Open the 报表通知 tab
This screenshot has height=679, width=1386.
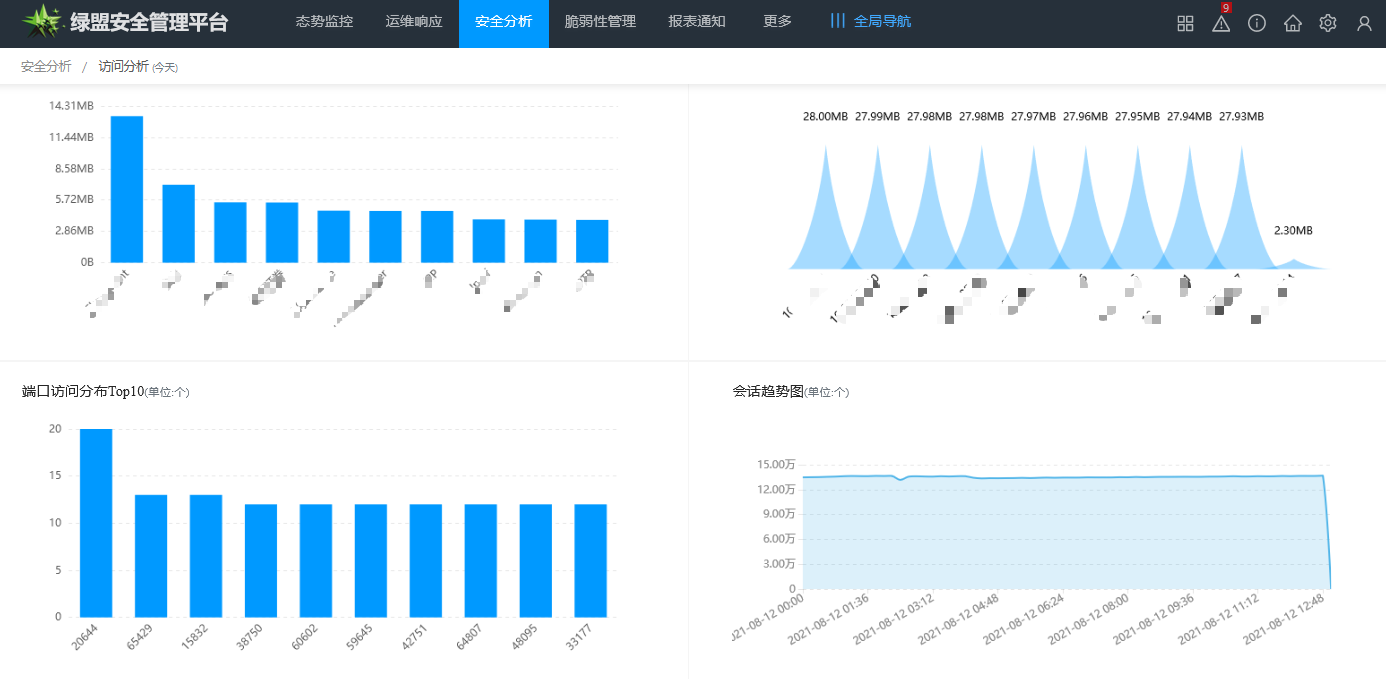tap(697, 21)
